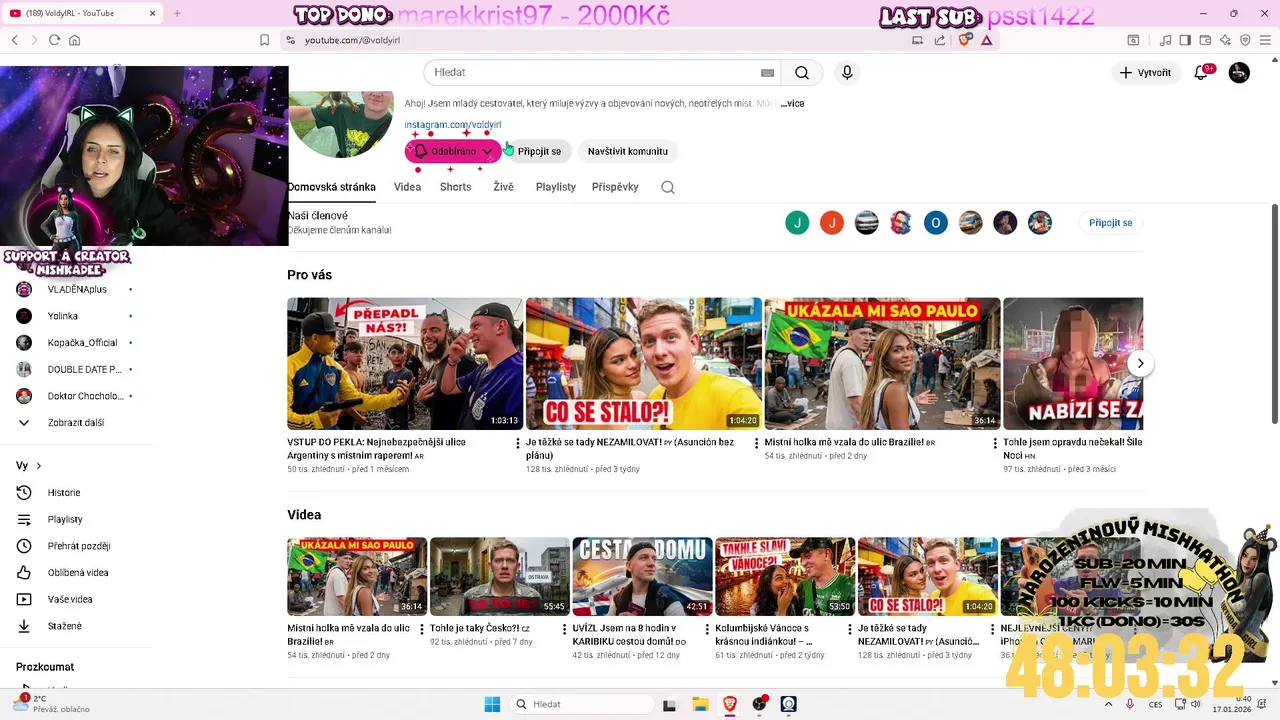This screenshot has width=1280, height=720.
Task: Click Připojit se in the Naši členové row
Action: pos(1110,223)
